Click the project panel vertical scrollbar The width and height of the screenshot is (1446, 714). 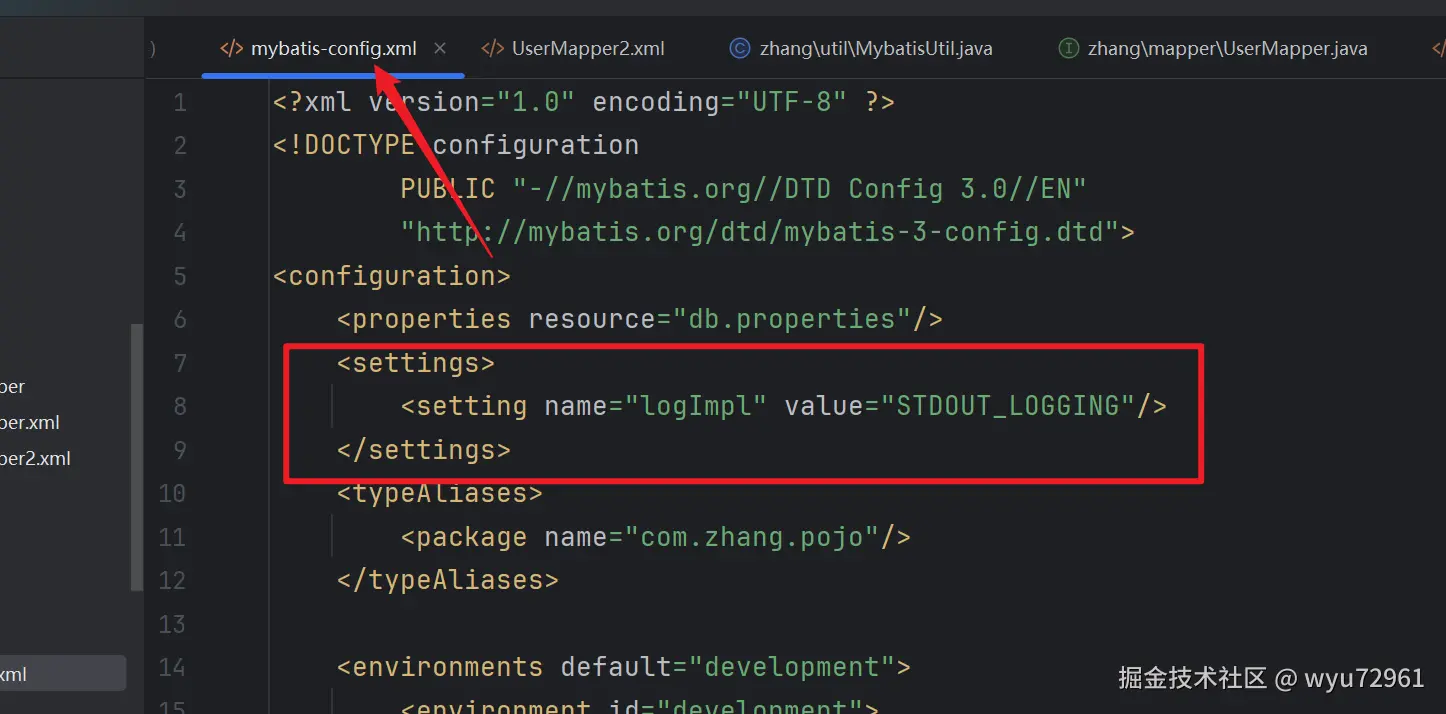(136, 455)
